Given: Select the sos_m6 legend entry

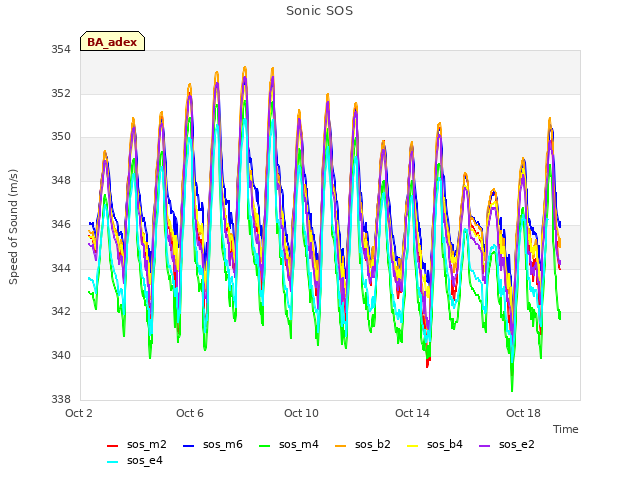Looking at the screenshot, I should click(x=213, y=444).
